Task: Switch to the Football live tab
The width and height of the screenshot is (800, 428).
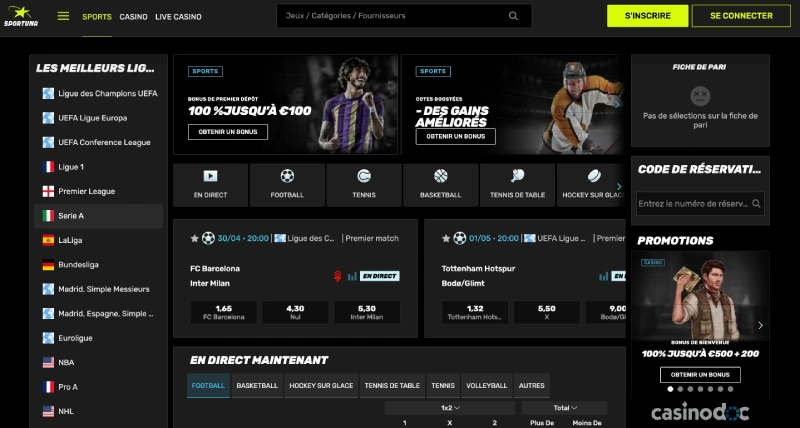Action: coord(208,386)
